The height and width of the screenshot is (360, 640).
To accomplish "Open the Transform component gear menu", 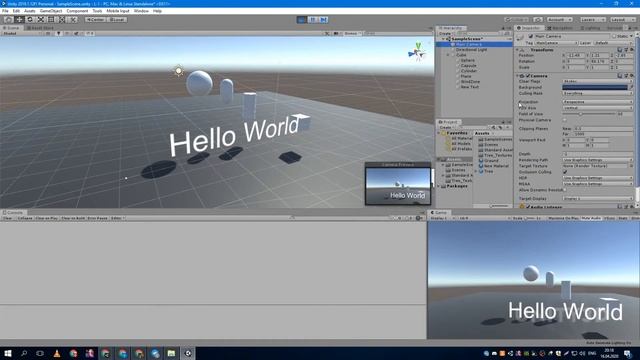I will tap(631, 50).
